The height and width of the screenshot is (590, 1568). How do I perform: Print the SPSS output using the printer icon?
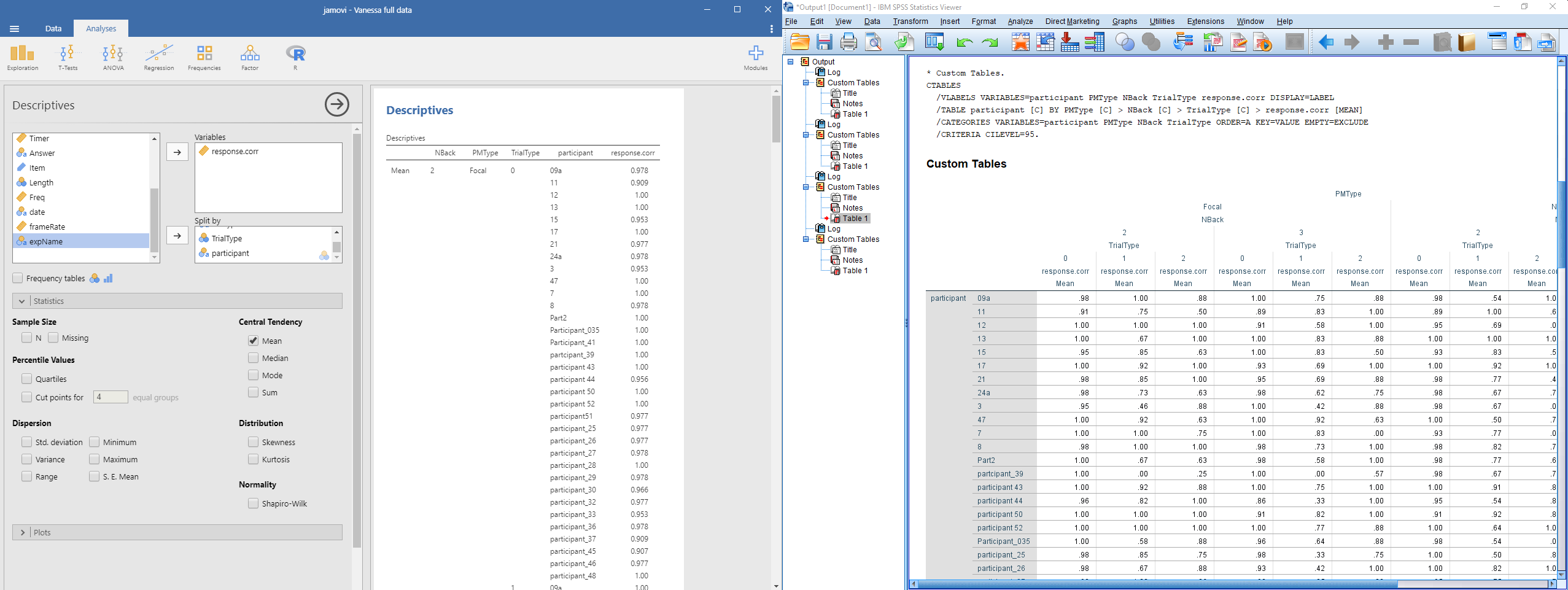click(x=848, y=42)
